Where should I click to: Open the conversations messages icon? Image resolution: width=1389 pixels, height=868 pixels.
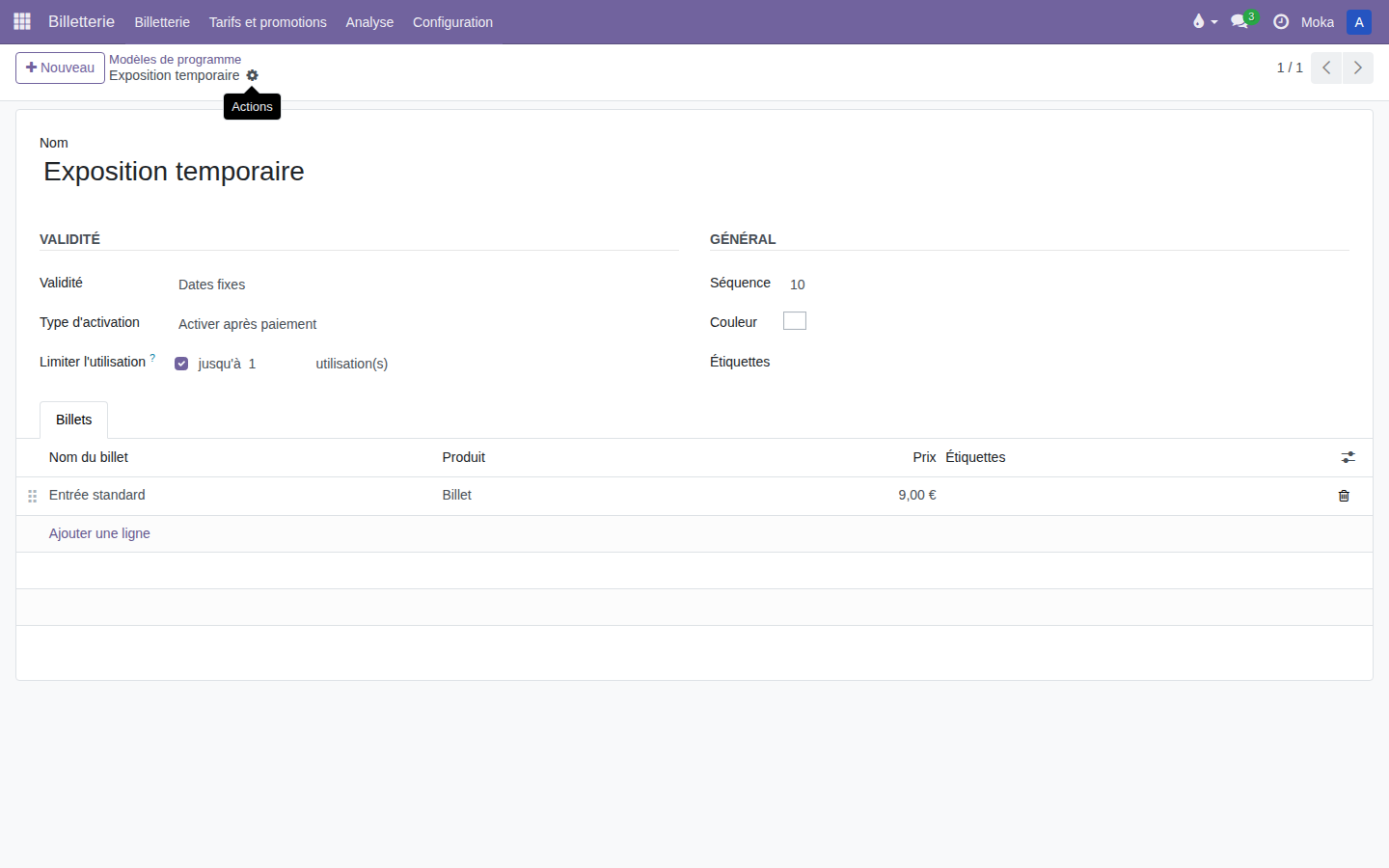tap(1241, 21)
